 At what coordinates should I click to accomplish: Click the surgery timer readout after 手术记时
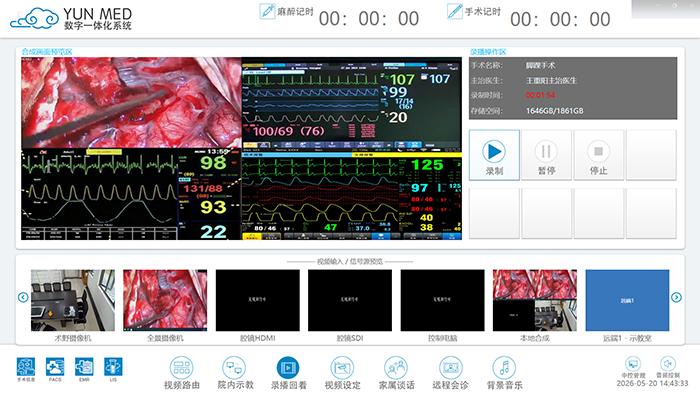pyautogui.click(x=560, y=20)
